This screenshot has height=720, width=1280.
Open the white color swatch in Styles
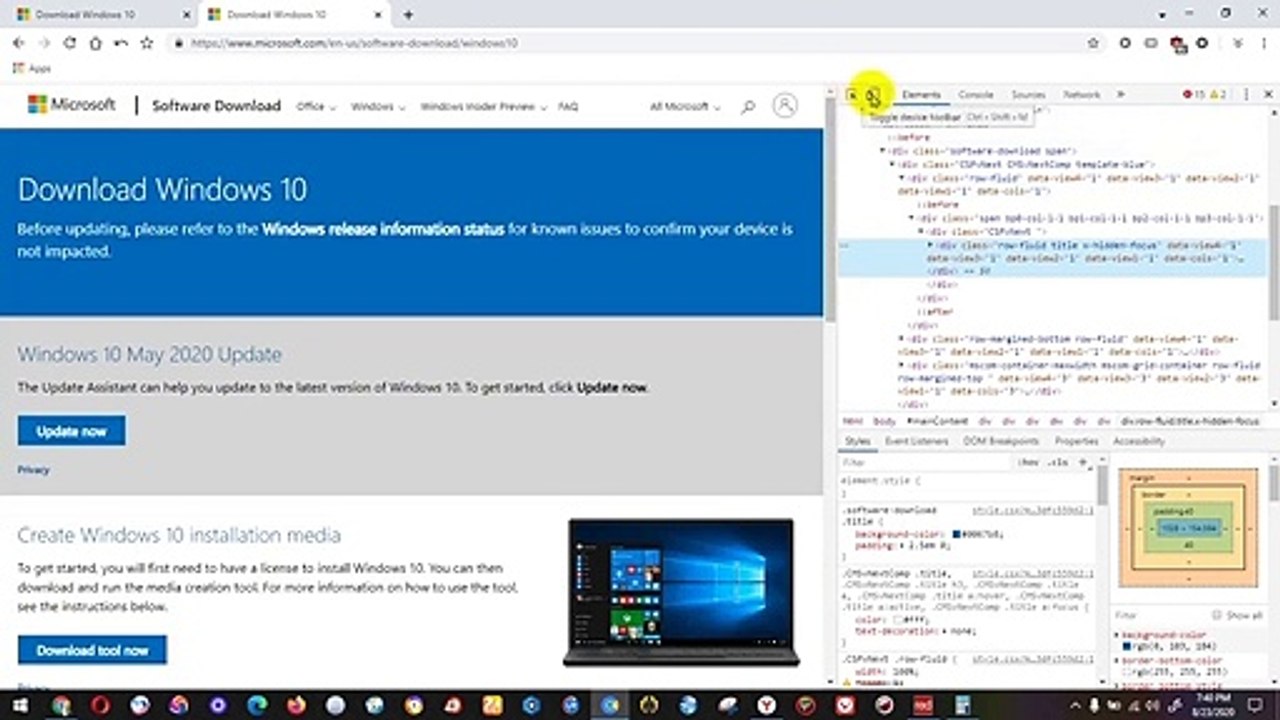pos(899,620)
